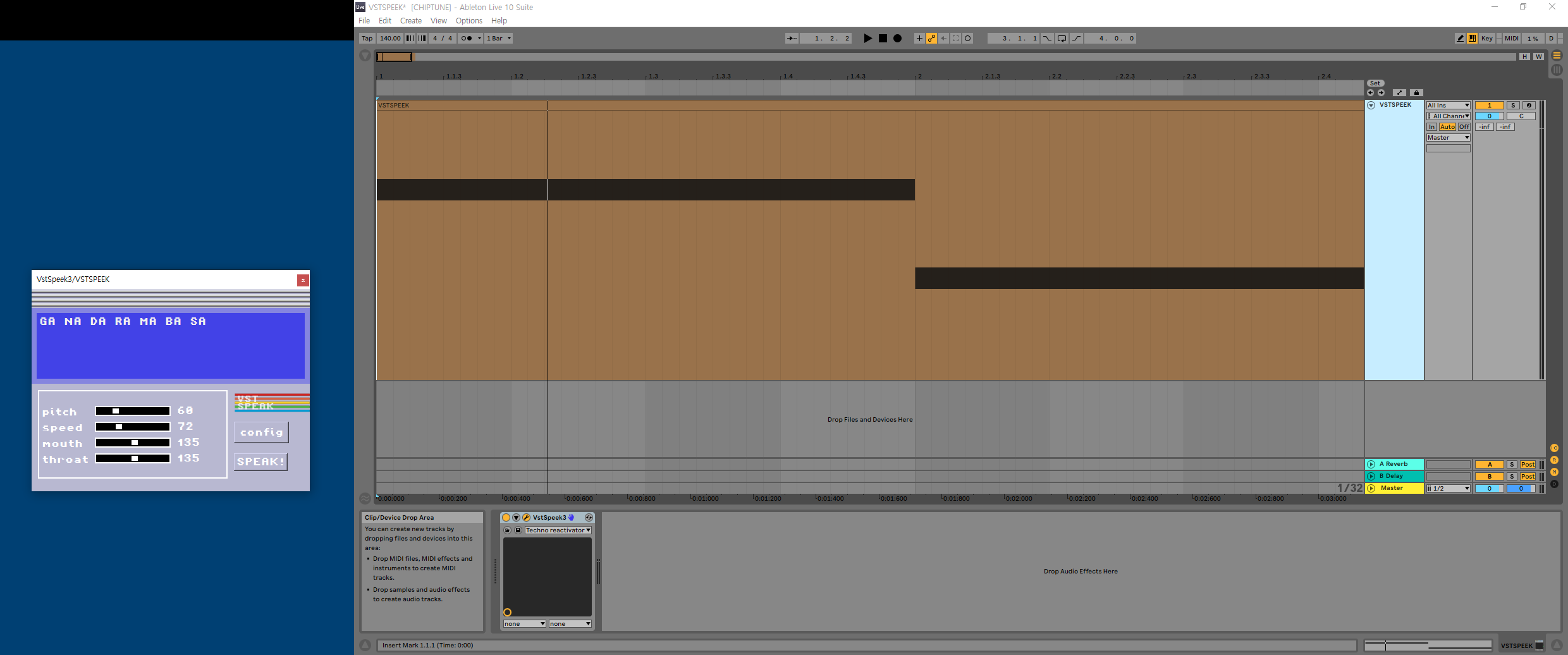The height and width of the screenshot is (655, 1568).
Task: Collapse the VSTSPEEK track fold arrow
Action: pyautogui.click(x=1371, y=106)
